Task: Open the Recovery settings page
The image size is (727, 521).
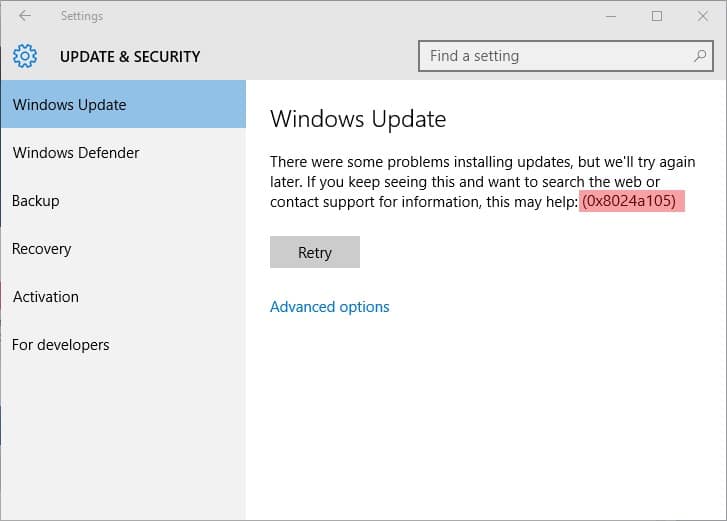Action: 123,249
